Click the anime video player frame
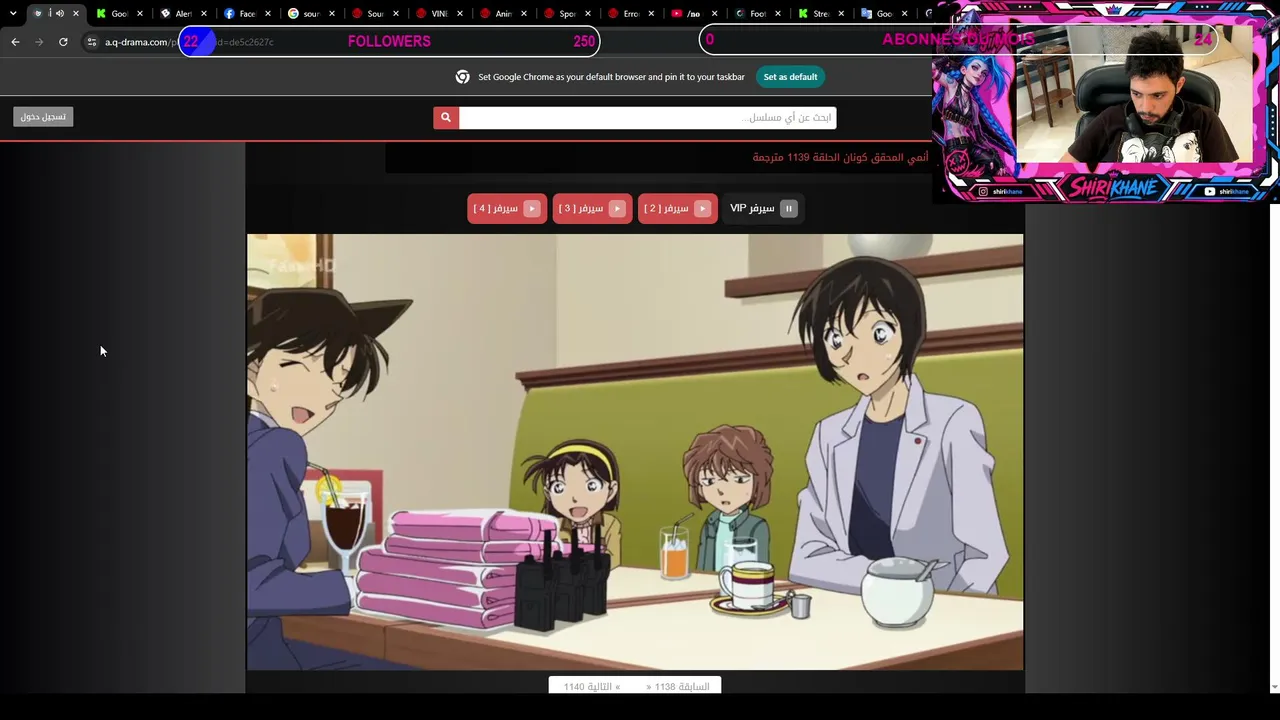 [635, 452]
